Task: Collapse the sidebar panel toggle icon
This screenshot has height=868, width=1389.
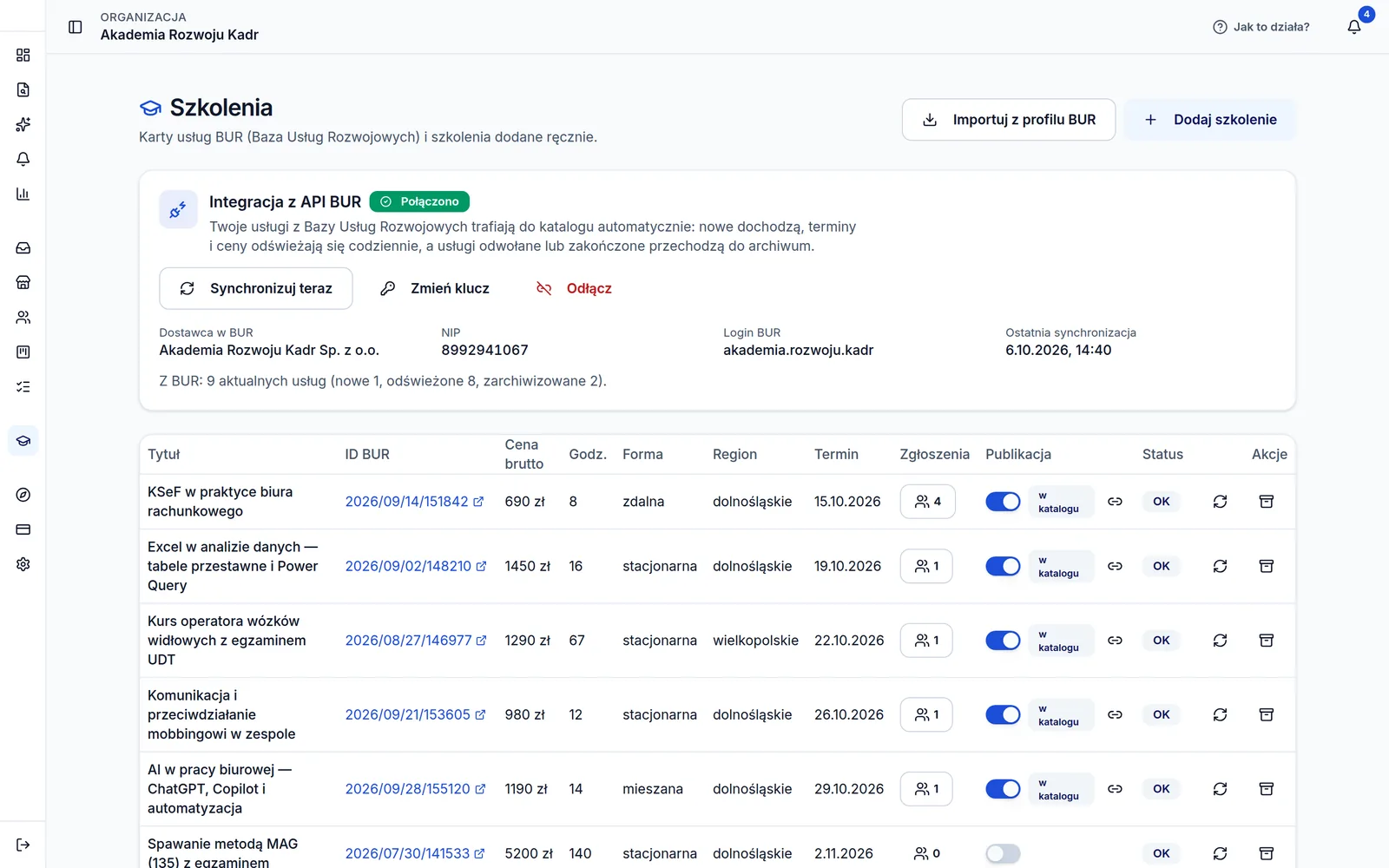Action: (76, 27)
